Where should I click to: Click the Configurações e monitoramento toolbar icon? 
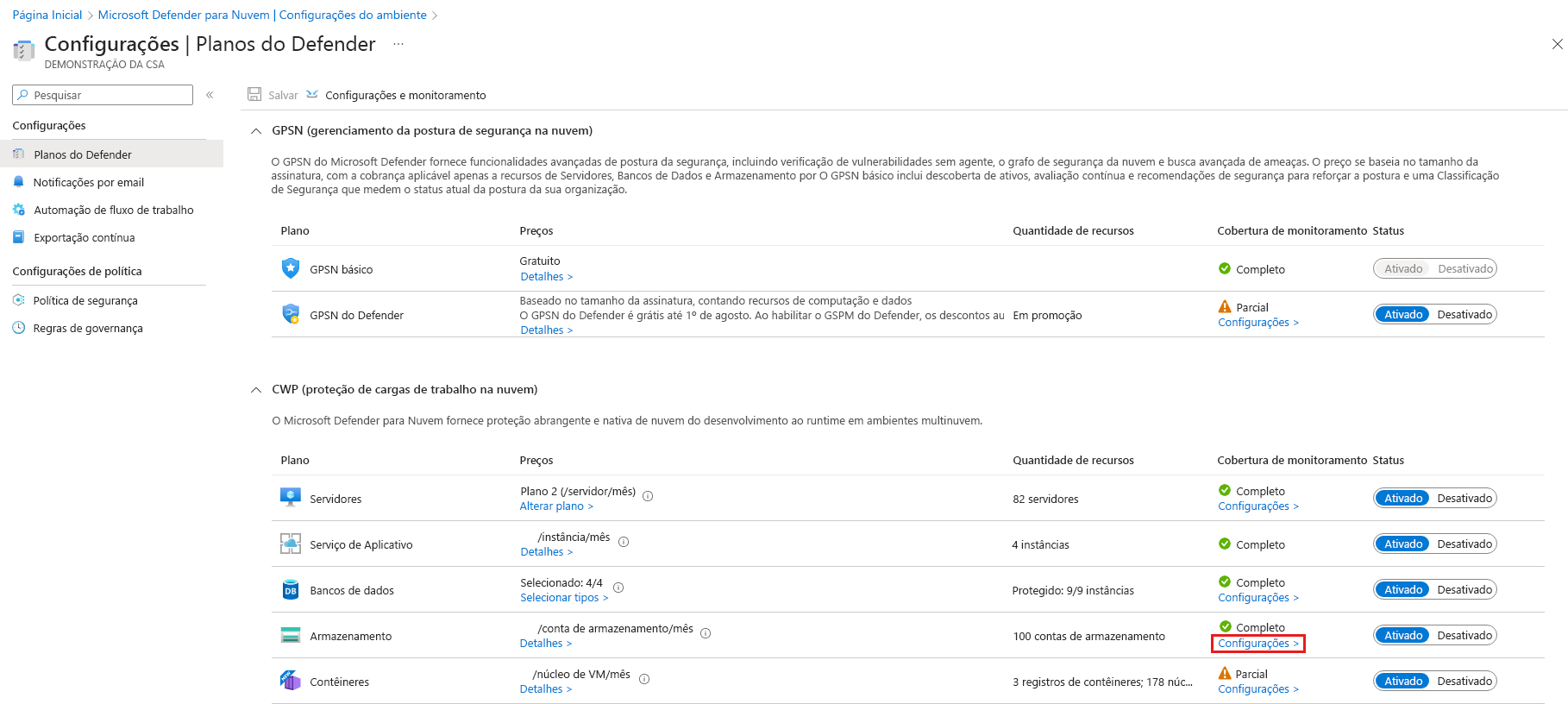tap(312, 95)
